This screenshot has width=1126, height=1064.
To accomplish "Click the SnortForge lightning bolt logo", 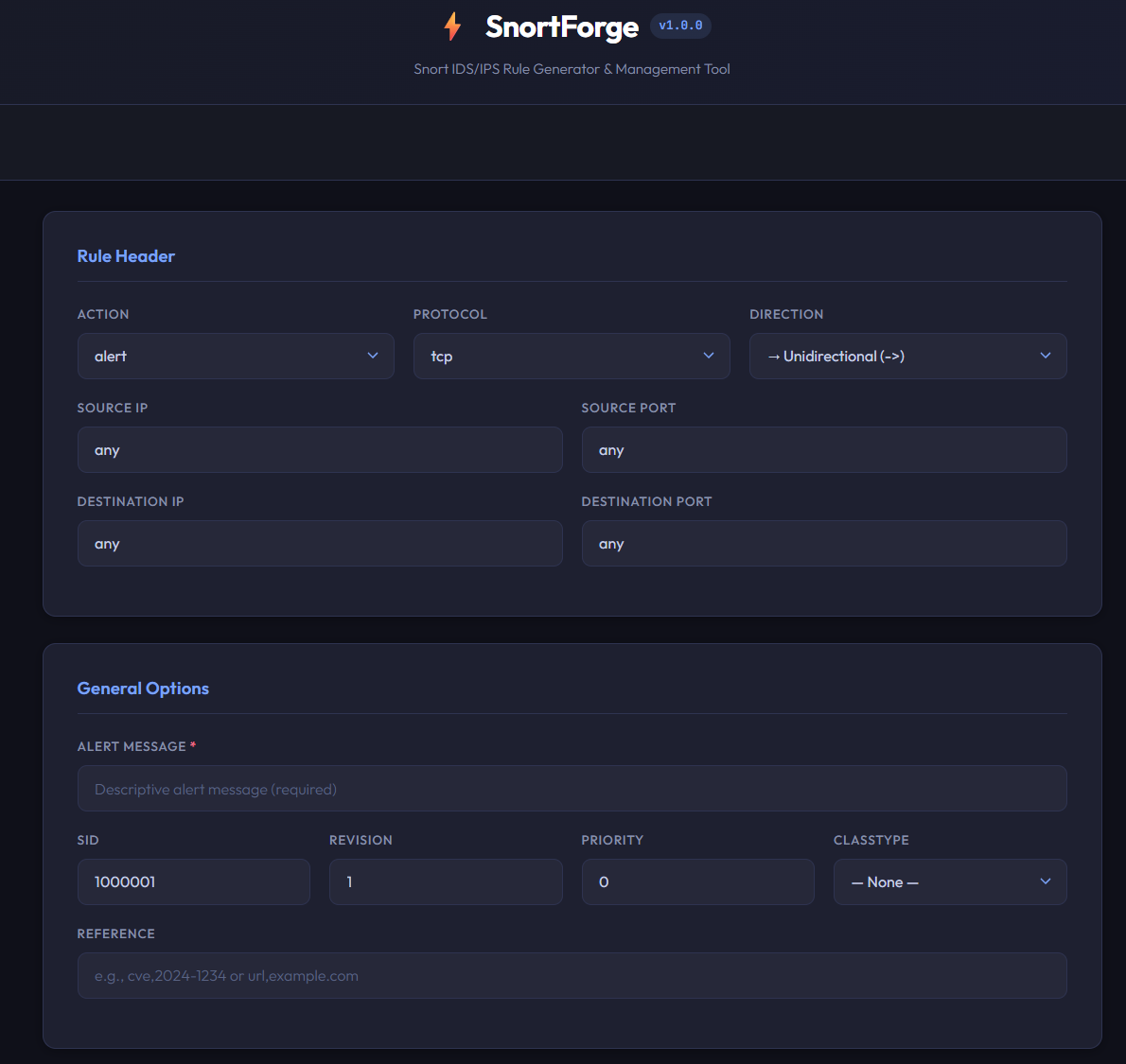I will tap(453, 26).
